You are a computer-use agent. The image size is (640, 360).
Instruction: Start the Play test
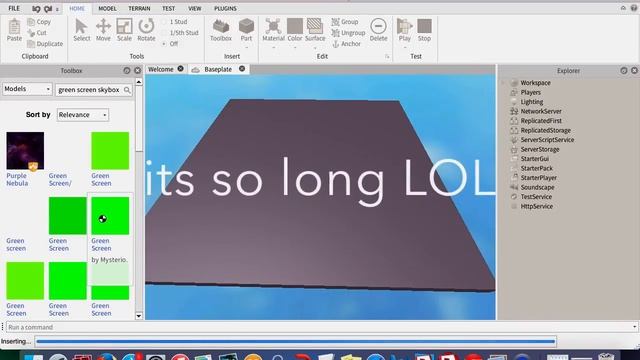pyautogui.click(x=404, y=30)
